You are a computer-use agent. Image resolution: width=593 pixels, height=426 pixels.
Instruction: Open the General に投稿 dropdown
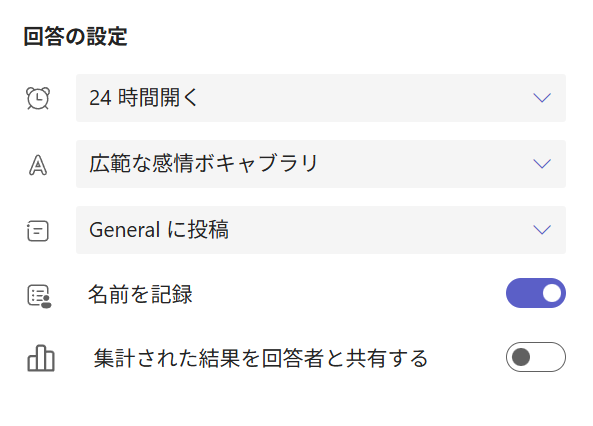(321, 230)
